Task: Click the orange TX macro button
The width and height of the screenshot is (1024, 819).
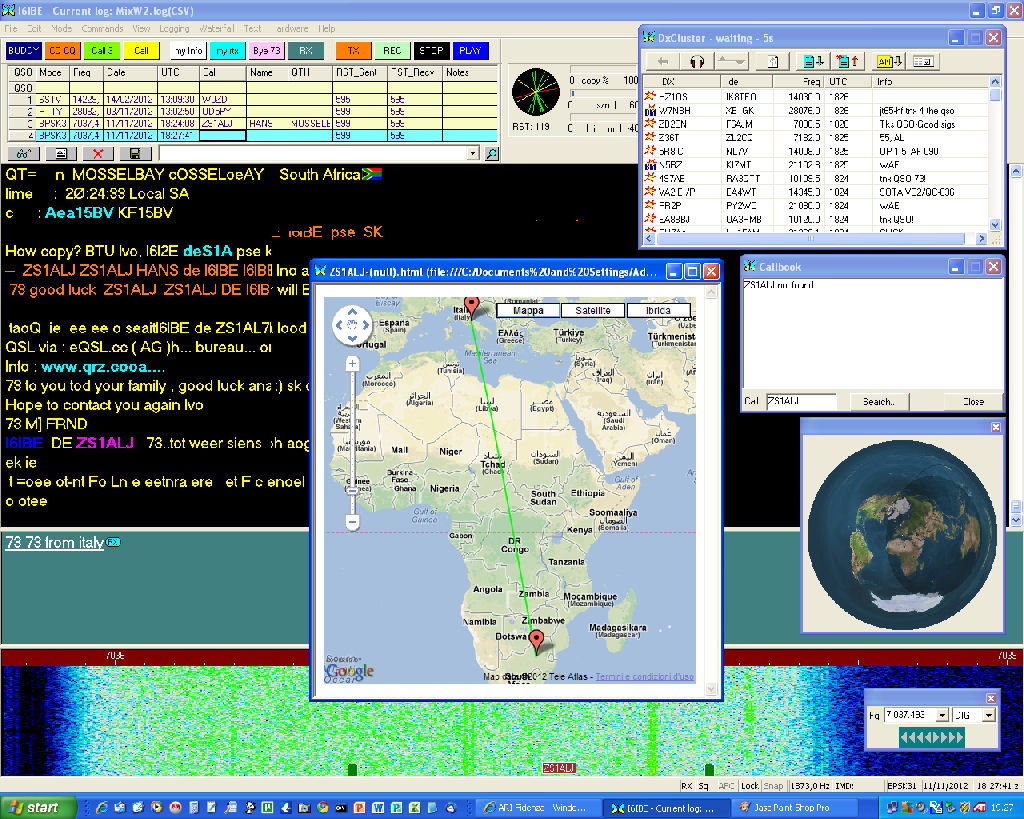Action: pos(353,50)
